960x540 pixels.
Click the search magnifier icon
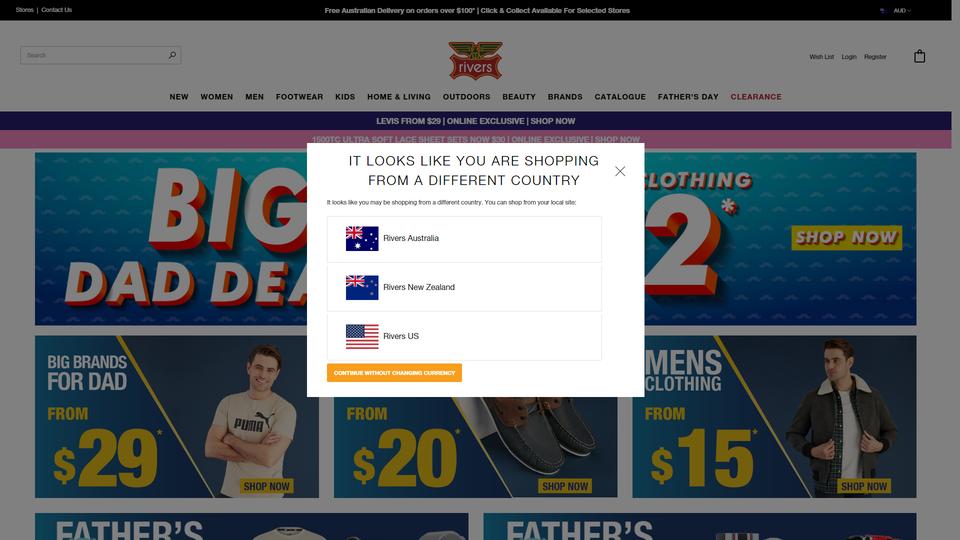tap(172, 55)
